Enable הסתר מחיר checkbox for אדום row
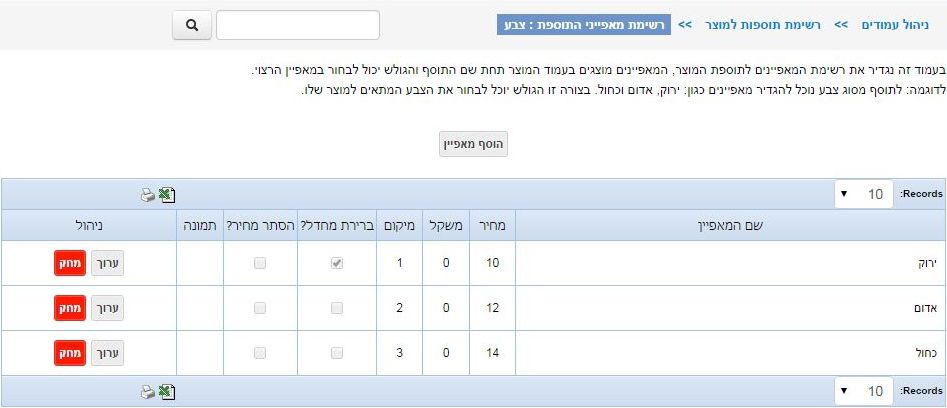The width and height of the screenshot is (947, 408). tap(260, 308)
